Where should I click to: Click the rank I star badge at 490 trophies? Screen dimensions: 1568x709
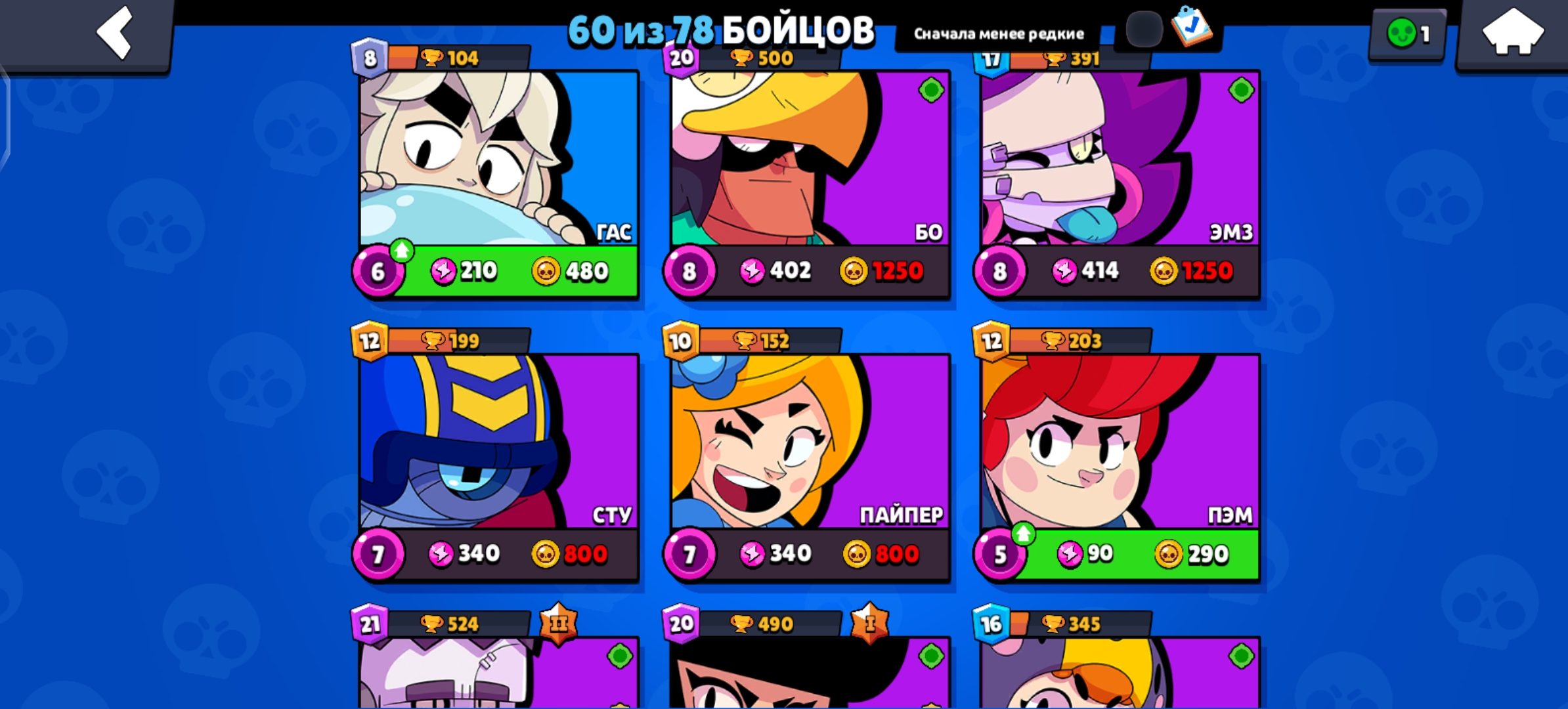[870, 623]
